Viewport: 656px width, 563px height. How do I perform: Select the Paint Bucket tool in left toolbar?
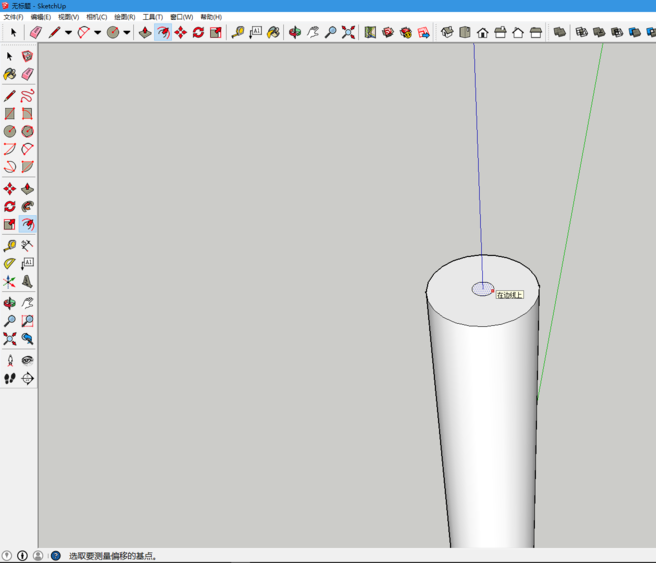coord(10,74)
